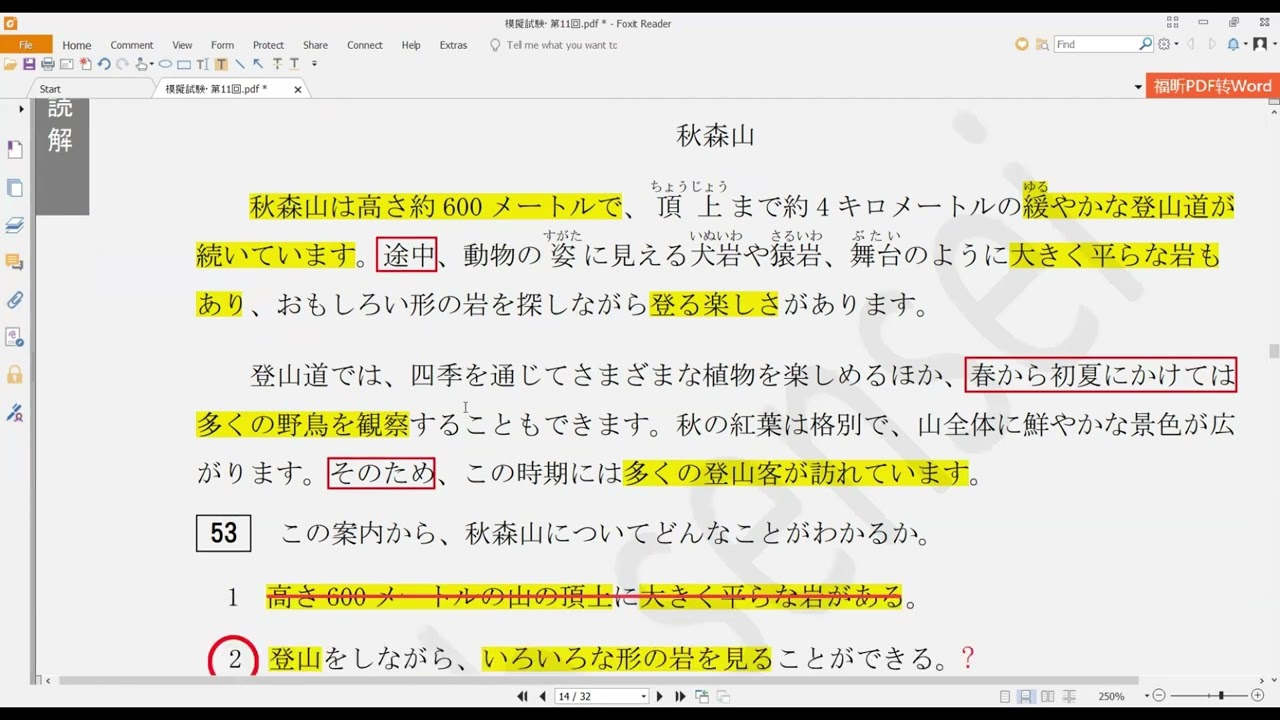
Task: Open the Extras ribbon tab
Action: point(453,45)
